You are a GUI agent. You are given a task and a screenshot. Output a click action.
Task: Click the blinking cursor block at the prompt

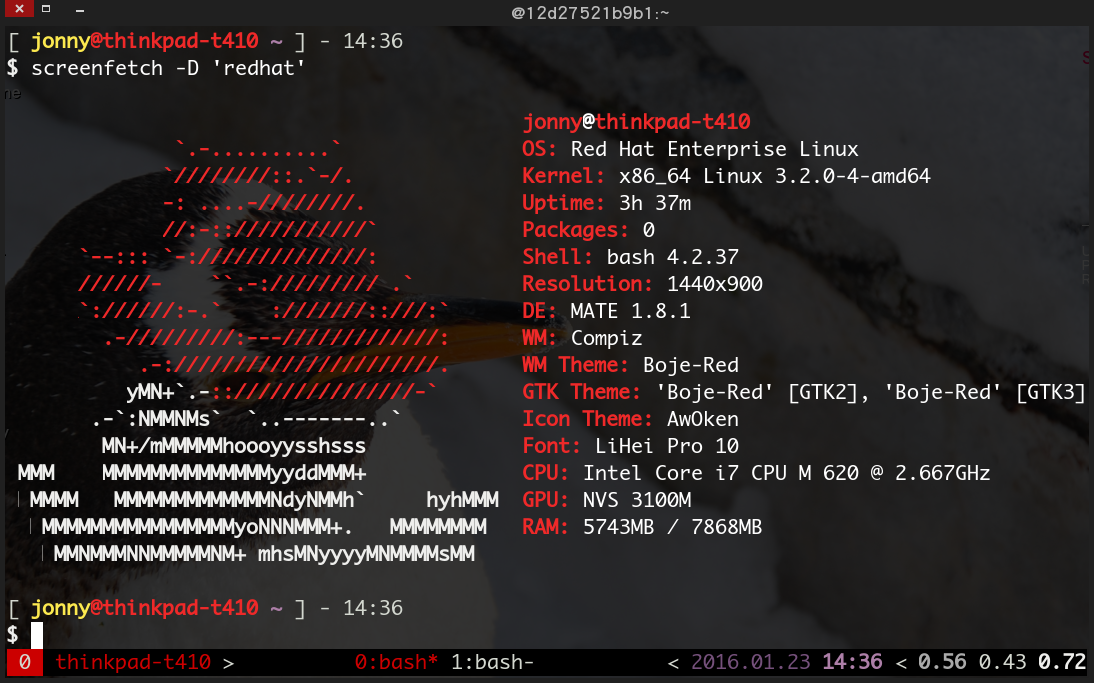pyautogui.click(x=37, y=633)
